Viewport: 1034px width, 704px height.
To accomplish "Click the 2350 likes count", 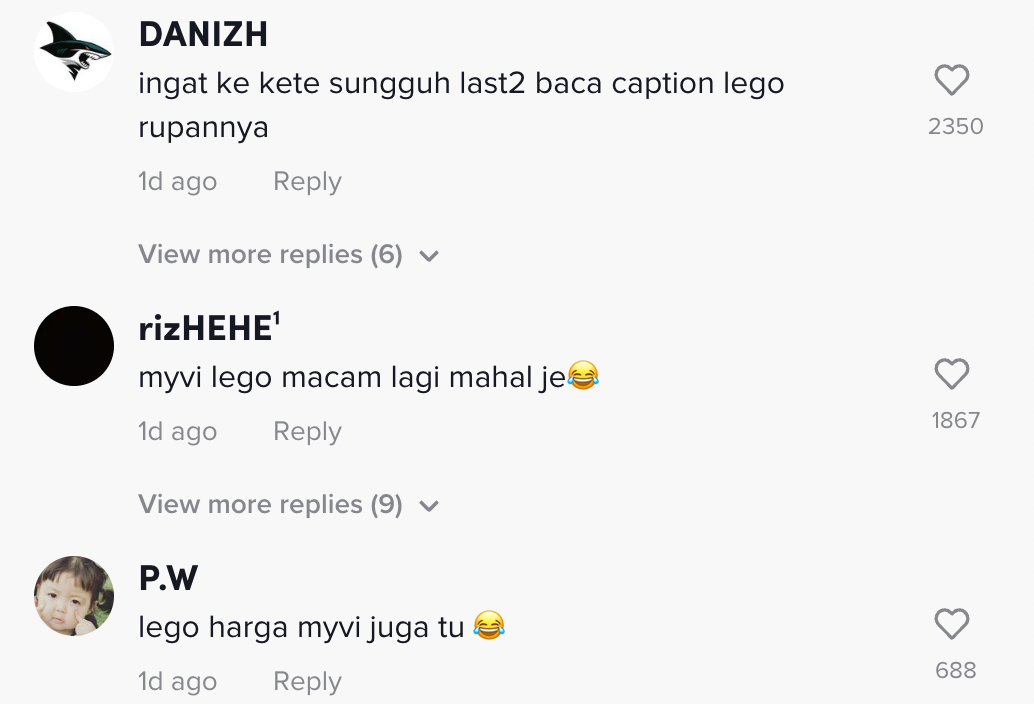I will pos(955,127).
